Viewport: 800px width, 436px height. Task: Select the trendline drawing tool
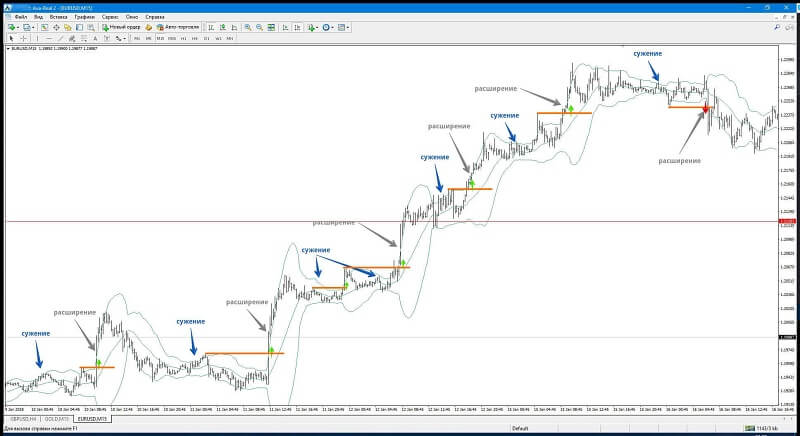click(60, 38)
